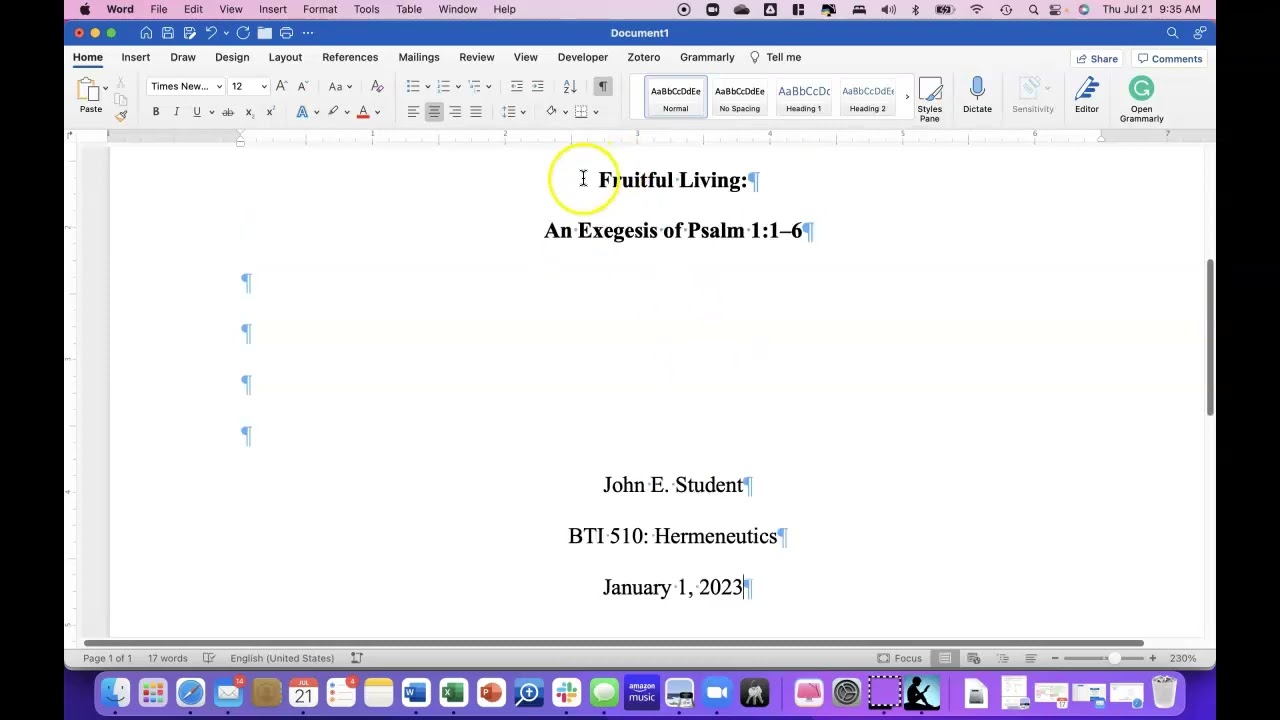
Task: Open Excel from the Dock
Action: 453,693
